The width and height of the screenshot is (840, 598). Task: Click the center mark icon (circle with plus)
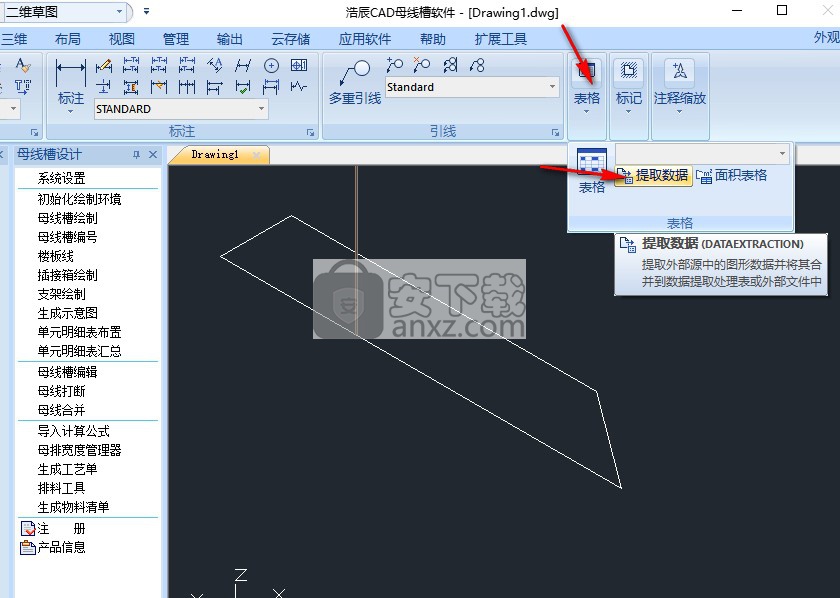click(271, 65)
